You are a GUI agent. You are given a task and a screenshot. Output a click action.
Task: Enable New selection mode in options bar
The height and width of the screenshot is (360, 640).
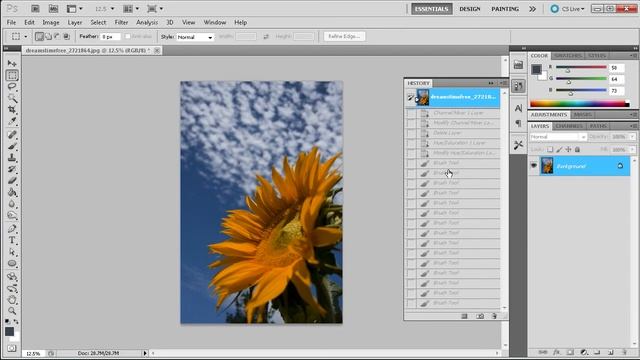point(39,36)
